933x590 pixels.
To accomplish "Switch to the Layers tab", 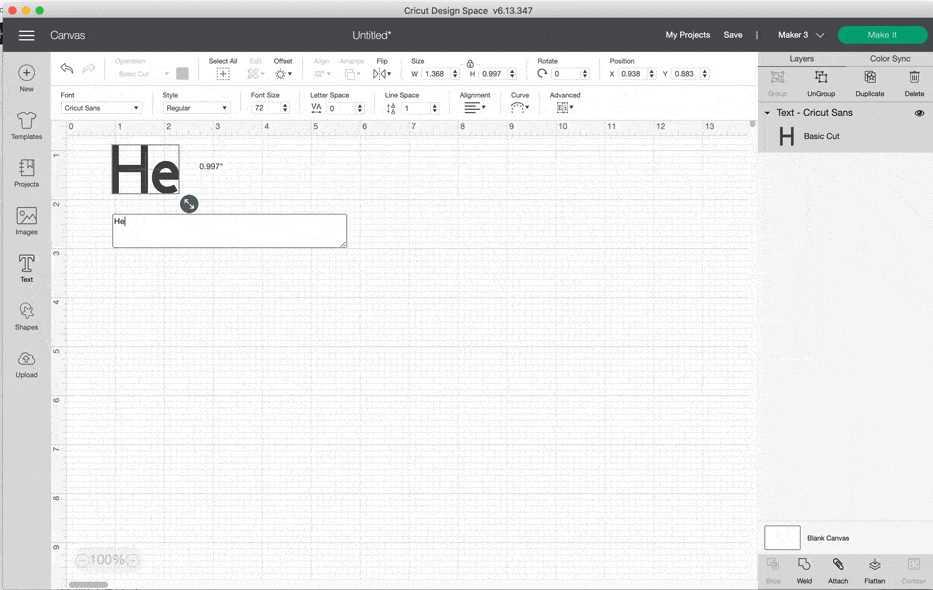I will coord(801,59).
